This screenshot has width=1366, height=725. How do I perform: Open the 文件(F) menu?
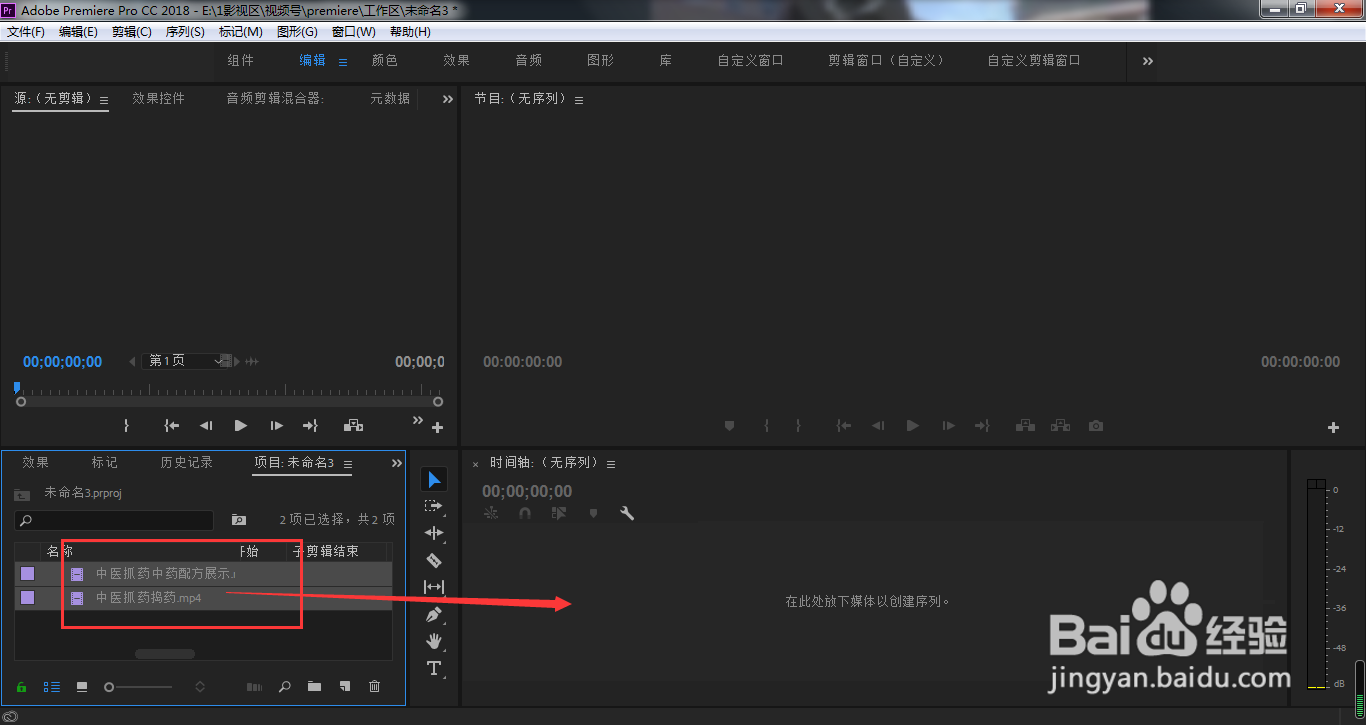[26, 32]
